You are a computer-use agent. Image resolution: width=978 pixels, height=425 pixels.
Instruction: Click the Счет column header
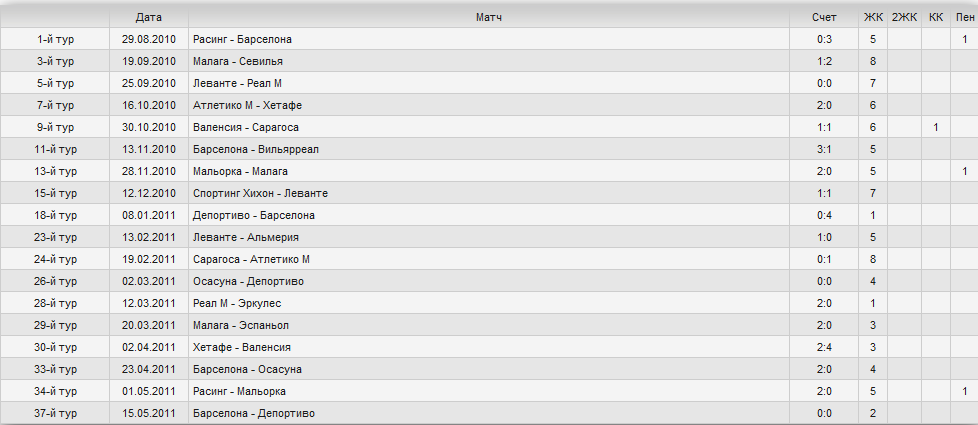point(824,17)
